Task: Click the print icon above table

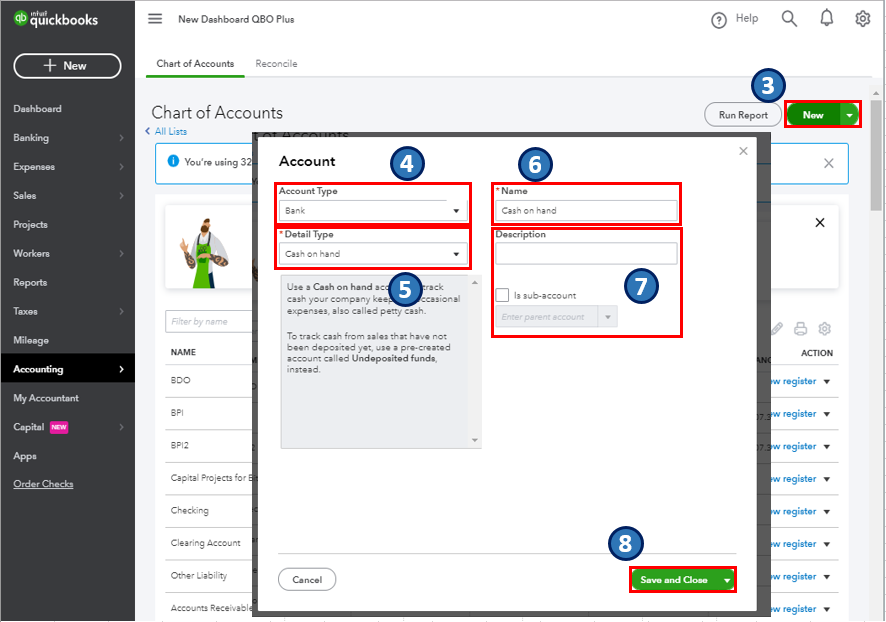Action: point(800,328)
